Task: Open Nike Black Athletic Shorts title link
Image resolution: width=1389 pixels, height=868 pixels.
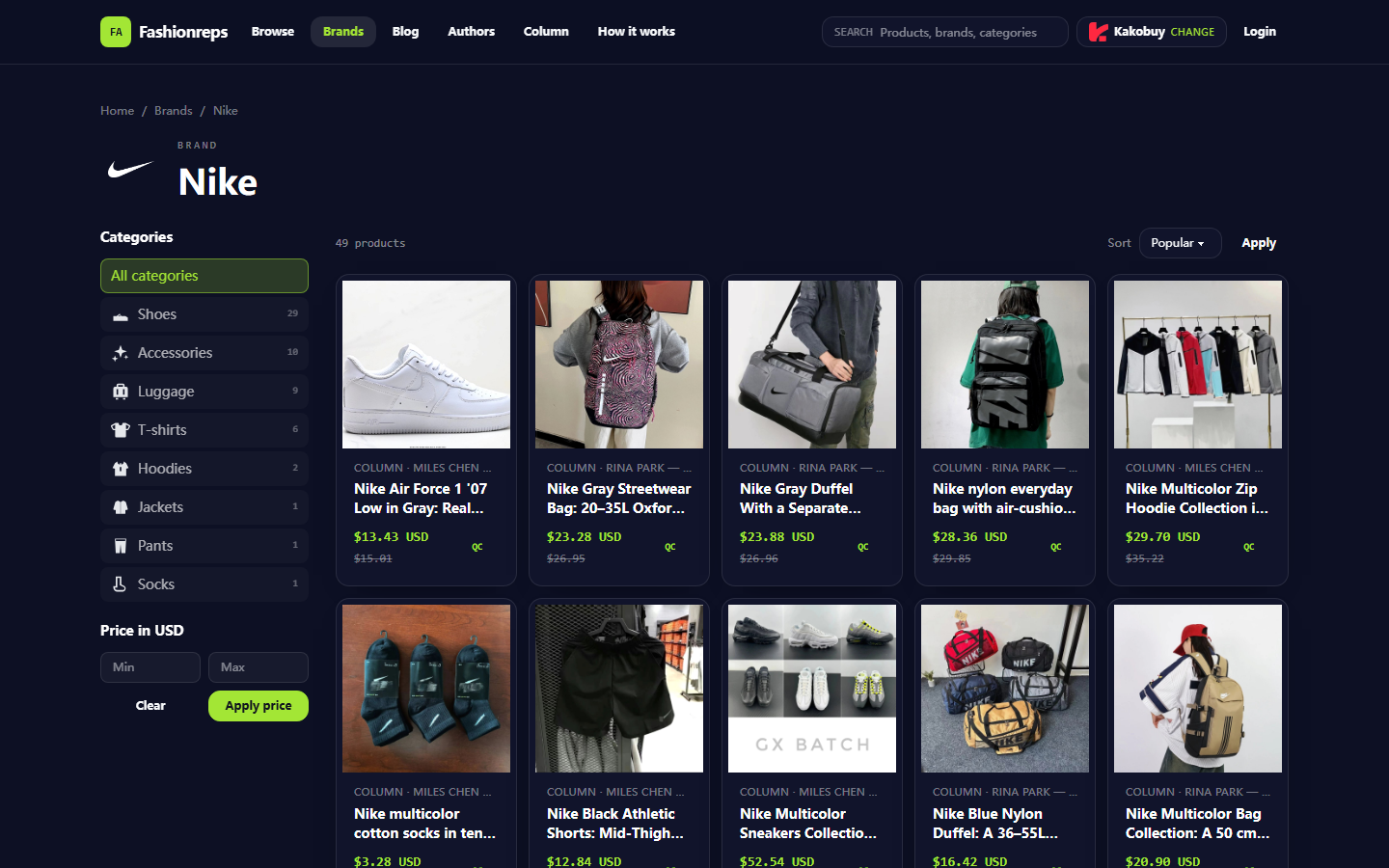Action: click(615, 824)
